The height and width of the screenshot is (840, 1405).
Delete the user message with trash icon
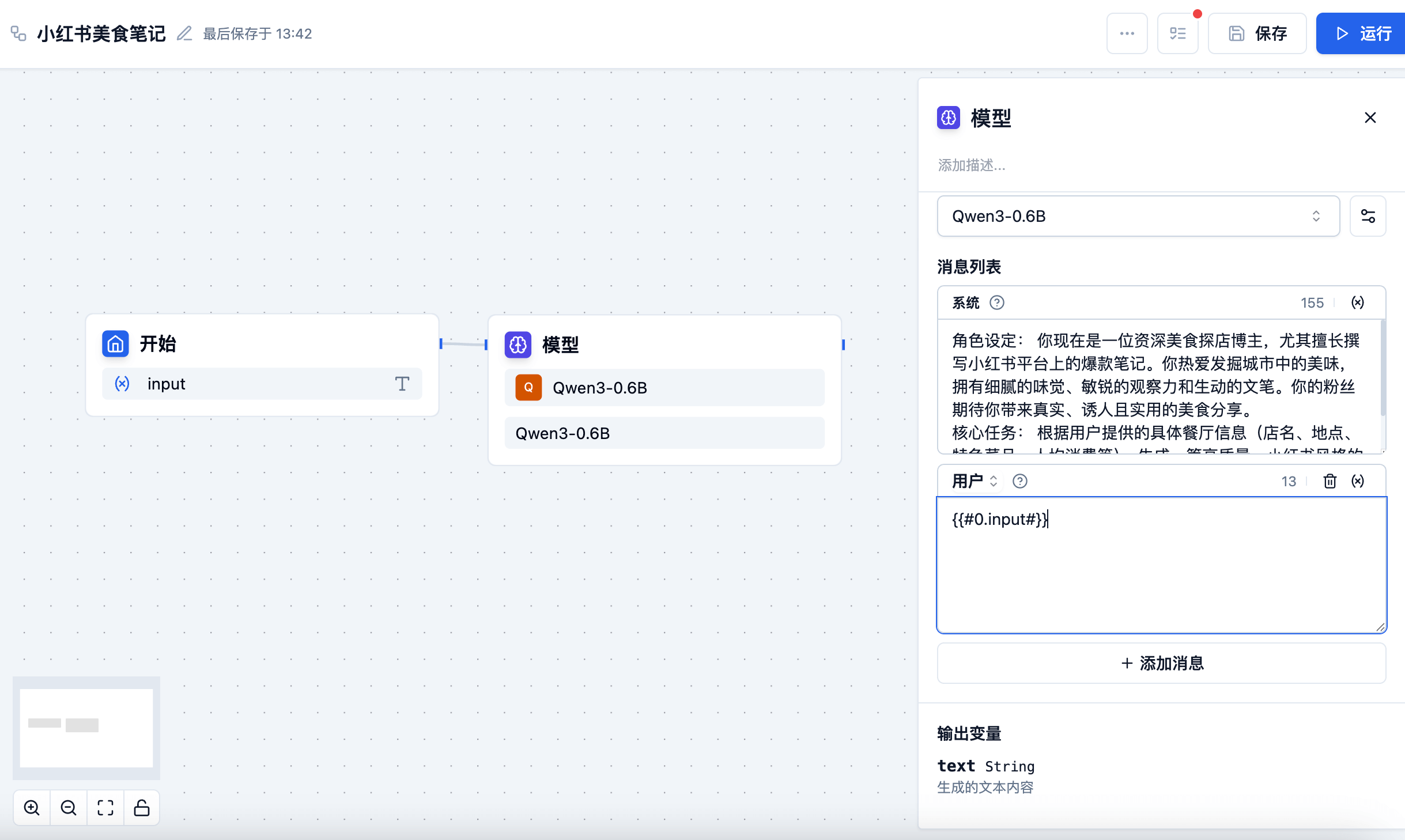[x=1330, y=481]
